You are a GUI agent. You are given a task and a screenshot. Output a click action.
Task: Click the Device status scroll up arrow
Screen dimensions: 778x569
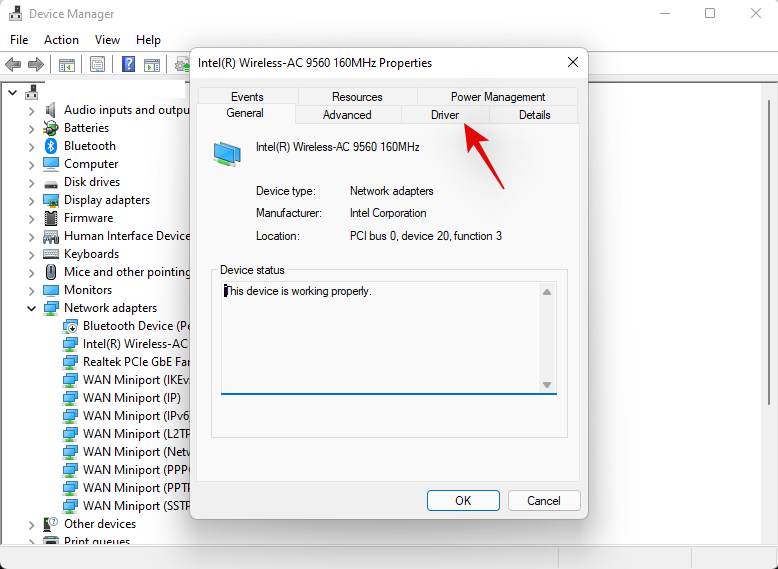tap(547, 292)
